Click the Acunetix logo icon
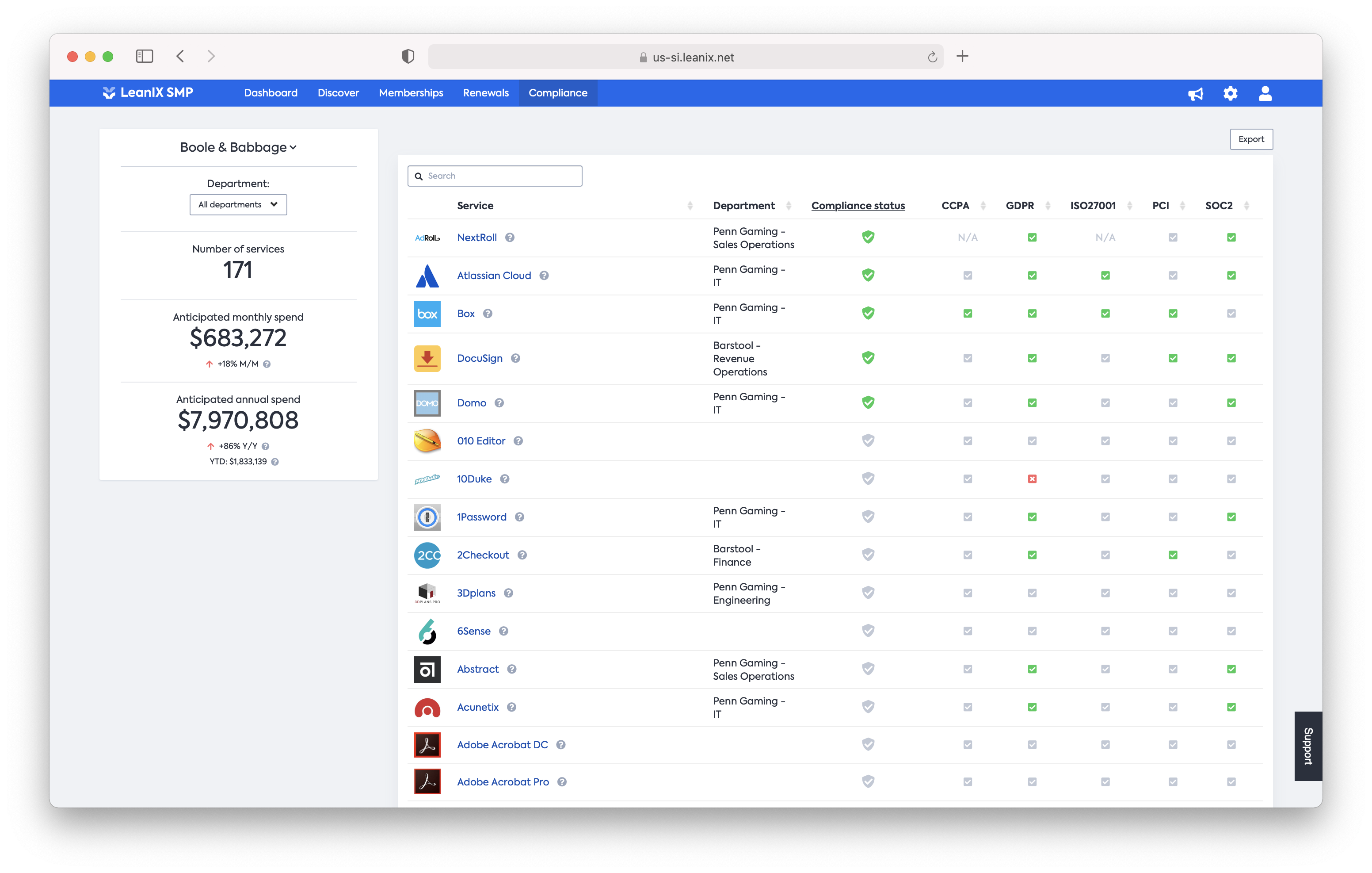The height and width of the screenshot is (873, 1372). pos(427,708)
